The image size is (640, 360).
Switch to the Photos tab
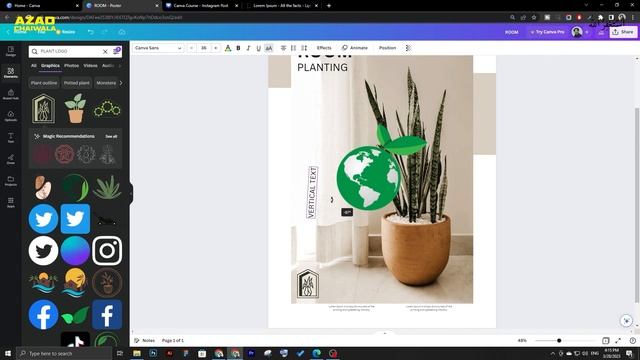click(71, 65)
